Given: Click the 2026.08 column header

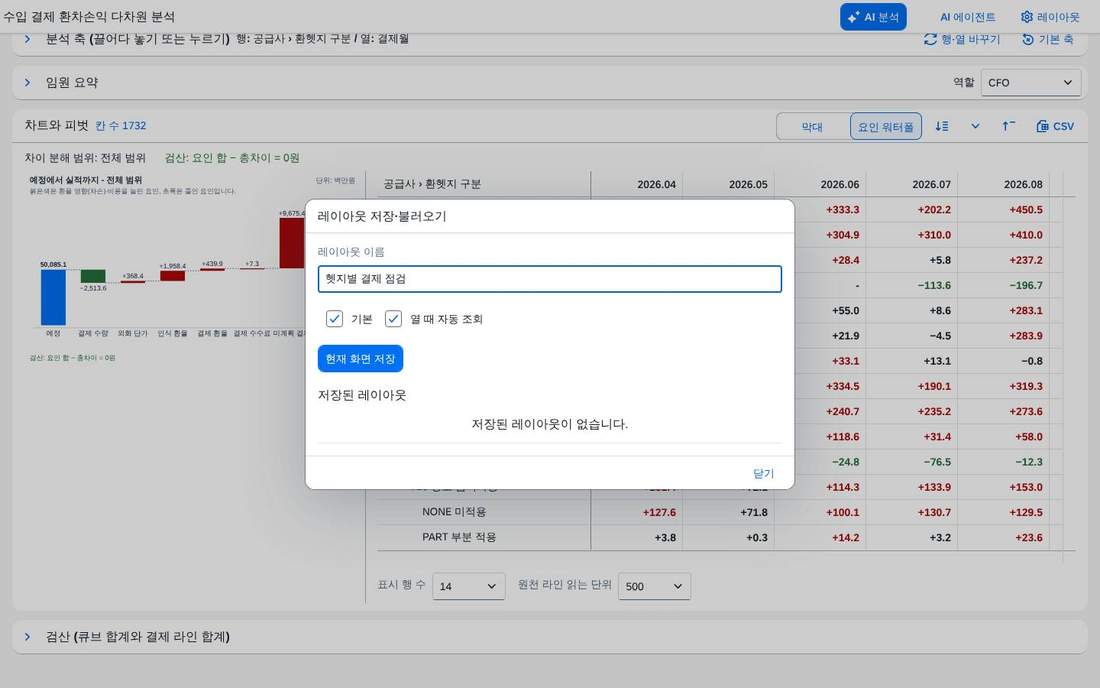Looking at the screenshot, I should pos(1023,184).
